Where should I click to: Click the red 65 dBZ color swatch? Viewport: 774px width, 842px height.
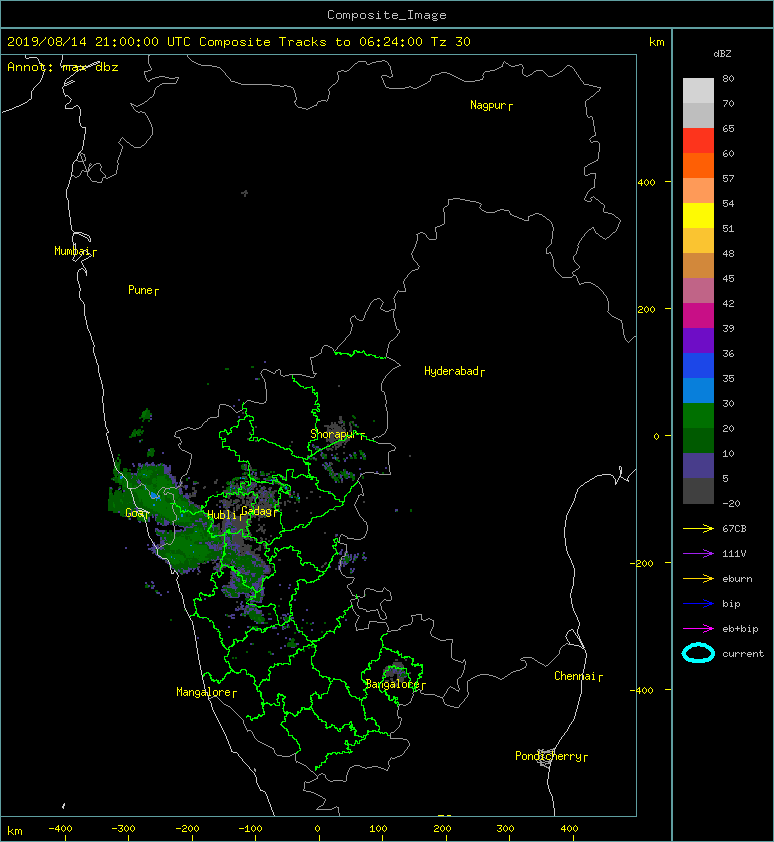(x=698, y=141)
